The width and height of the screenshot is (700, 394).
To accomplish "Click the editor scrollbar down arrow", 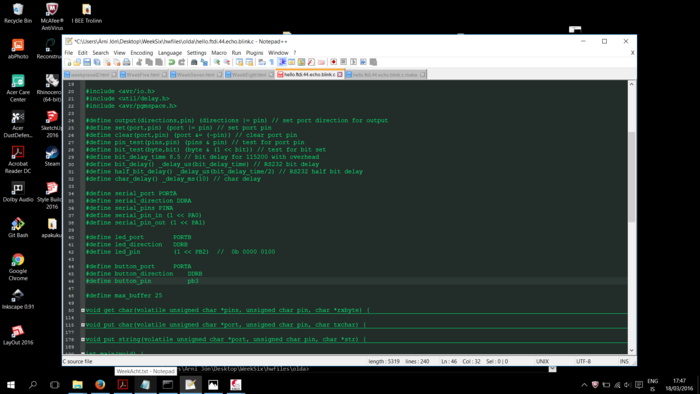I will pos(631,351).
